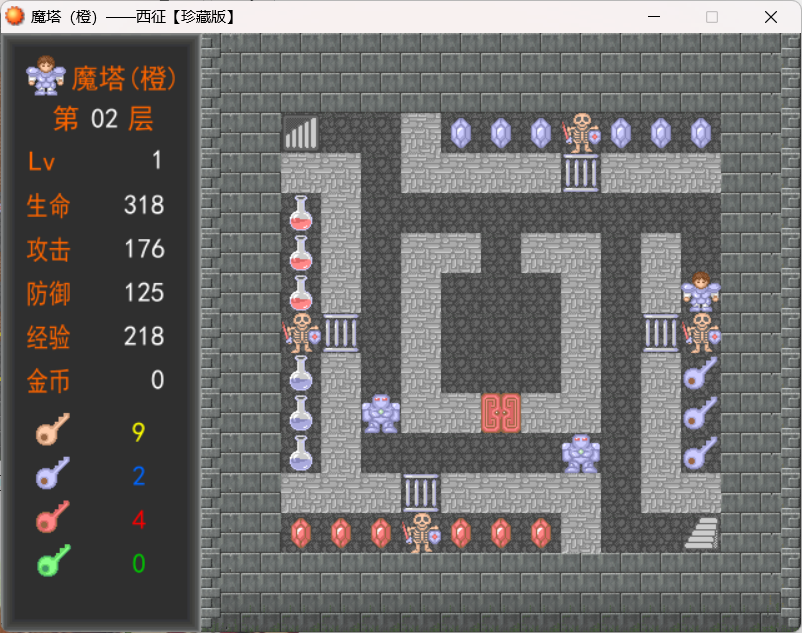This screenshot has width=802, height=633.
Task: Collect the fifth blue gem from the left
Action: (661, 133)
